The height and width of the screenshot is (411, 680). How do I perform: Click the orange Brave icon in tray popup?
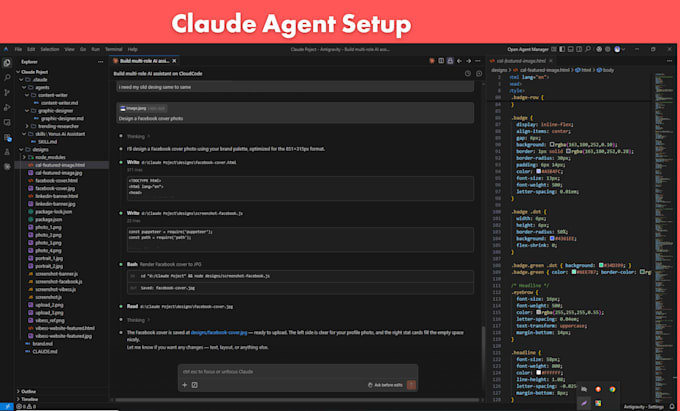[x=598, y=389]
